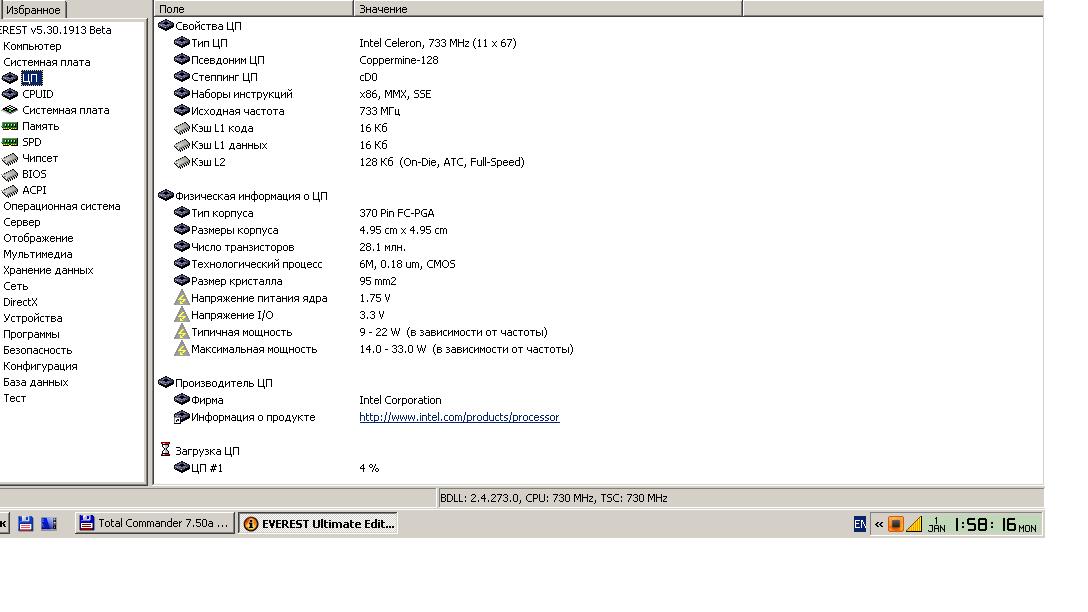
Task: Open the Intel product information link
Action: coord(459,417)
